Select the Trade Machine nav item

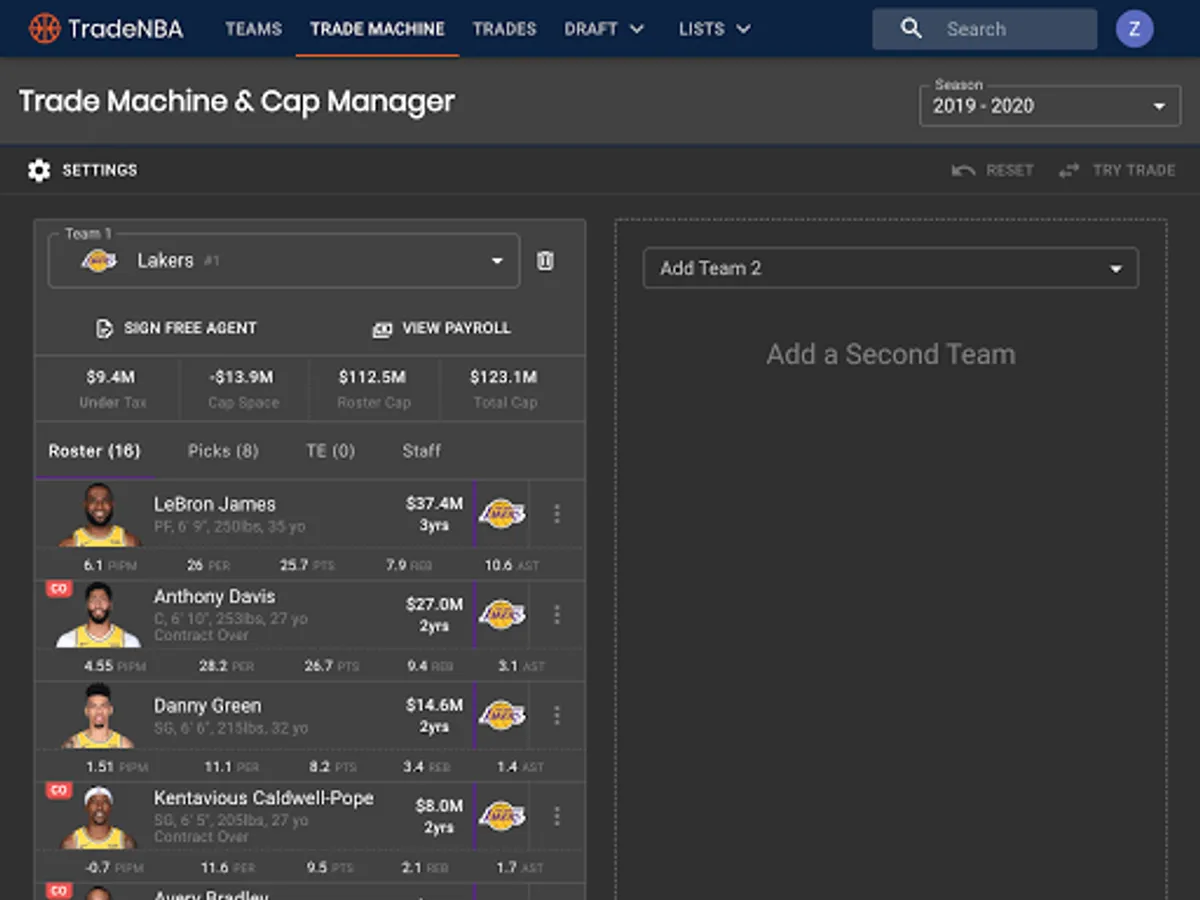coord(378,29)
